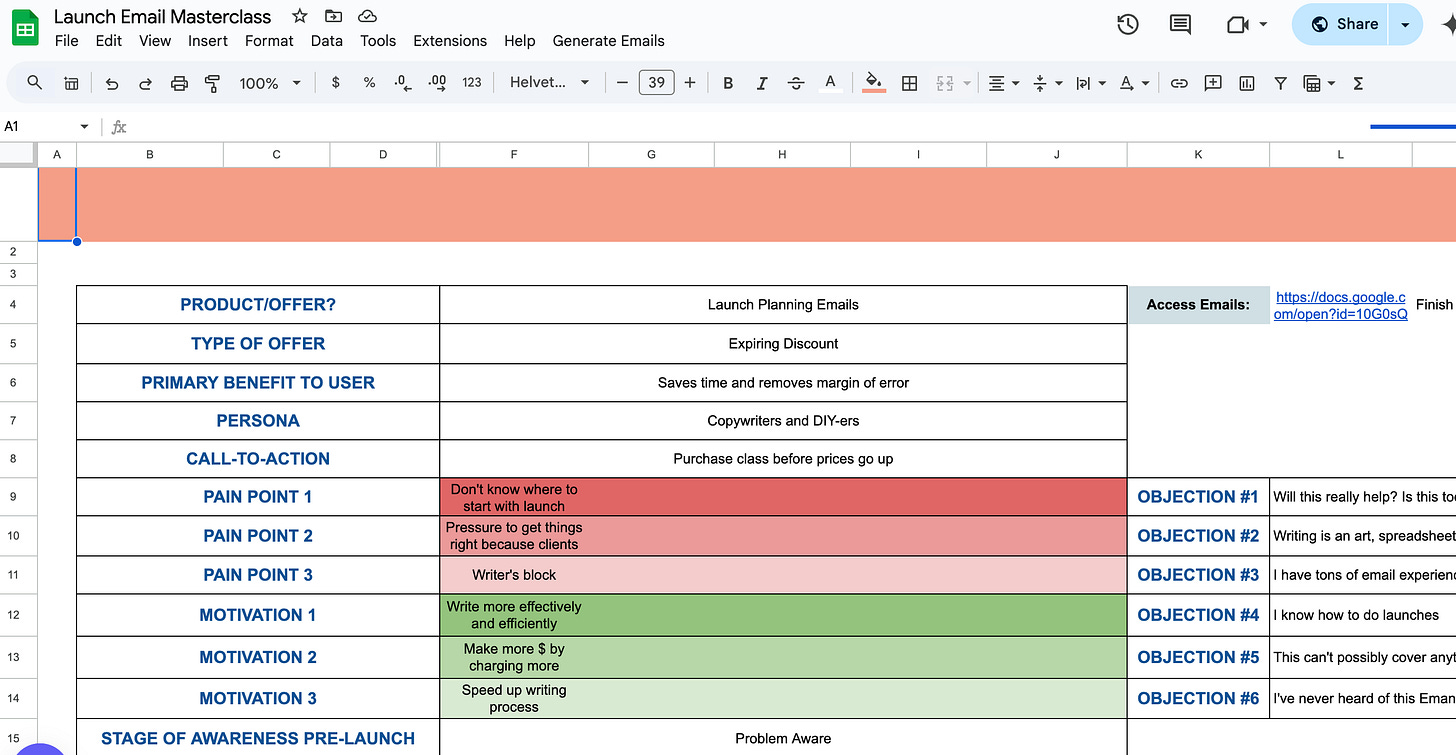Search the menus with the magnifier icon
Viewport: 1456px width, 755px height.
[x=35, y=83]
